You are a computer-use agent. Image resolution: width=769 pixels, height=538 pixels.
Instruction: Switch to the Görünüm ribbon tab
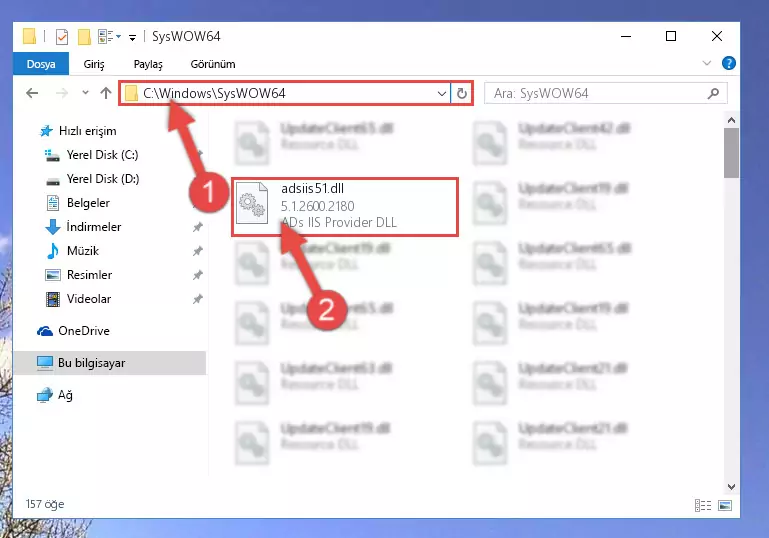click(213, 64)
